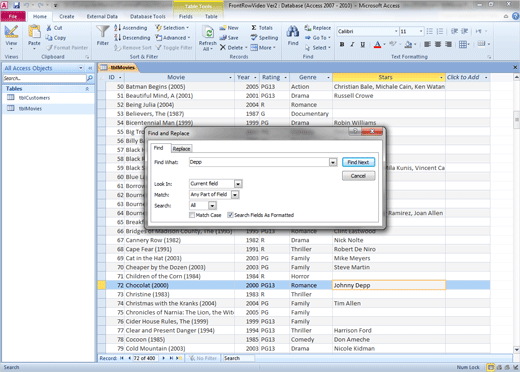520x372 pixels.
Task: Open the Calibri font name dropdown
Action: 396,31
